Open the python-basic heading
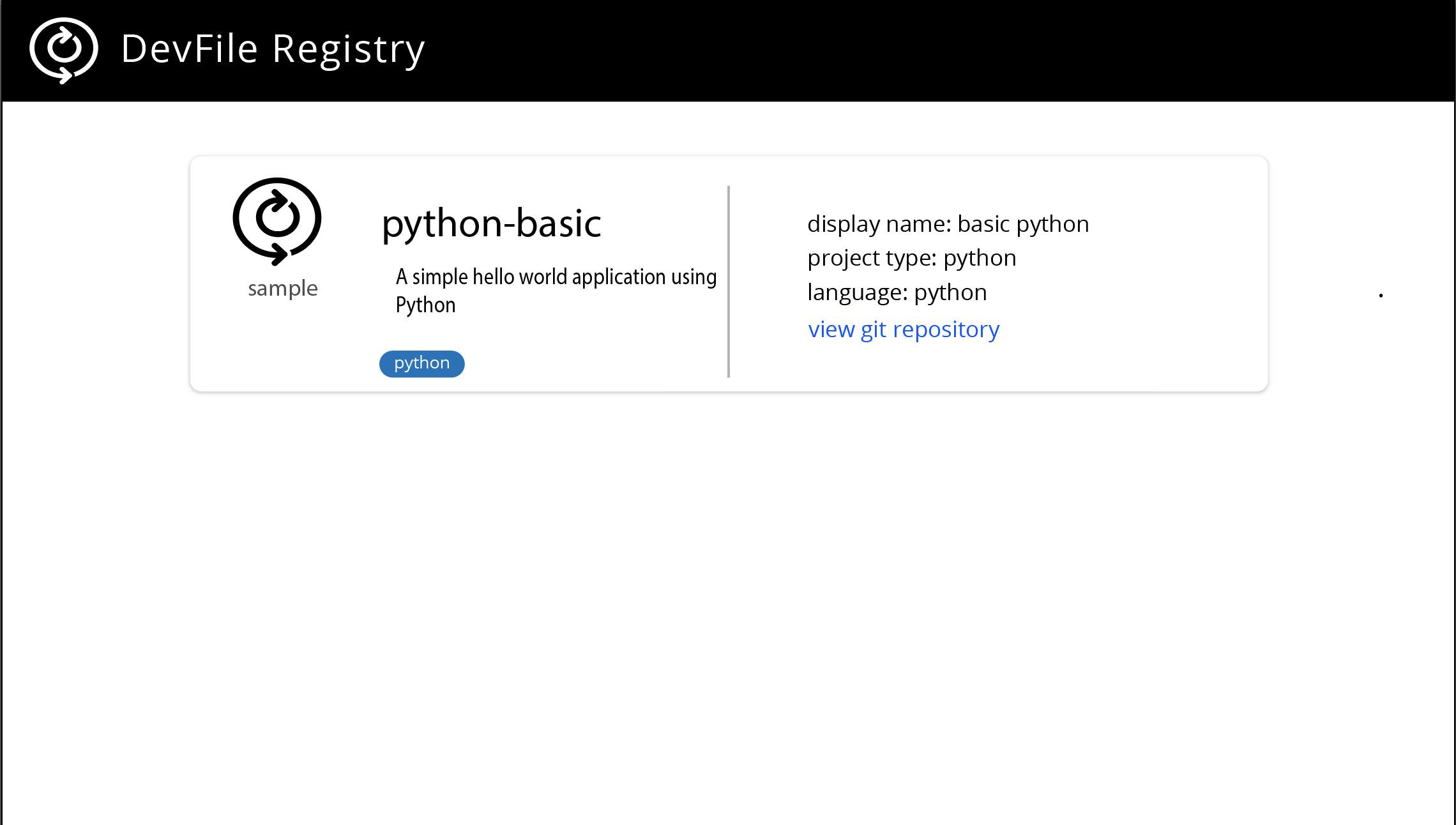Viewport: 1456px width, 825px height. tap(491, 223)
